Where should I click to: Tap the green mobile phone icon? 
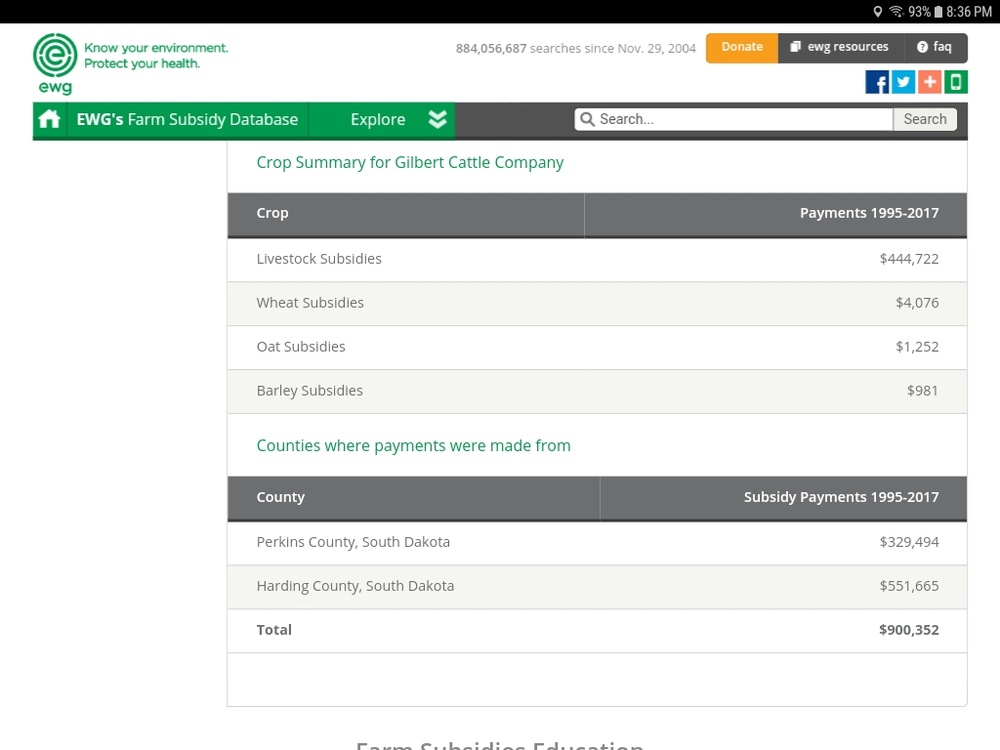(956, 82)
